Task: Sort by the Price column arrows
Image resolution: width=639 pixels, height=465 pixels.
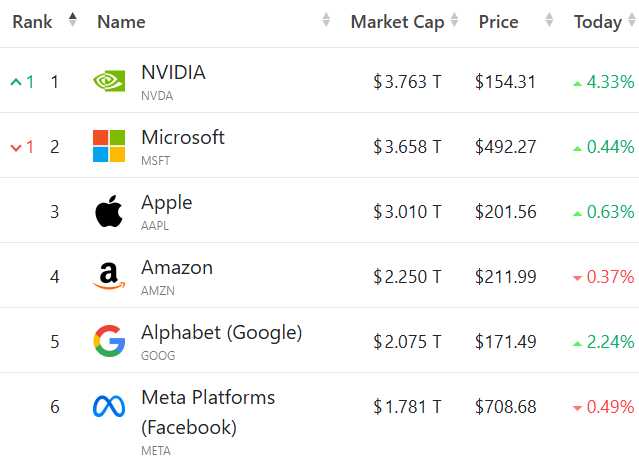Action: click(x=549, y=20)
